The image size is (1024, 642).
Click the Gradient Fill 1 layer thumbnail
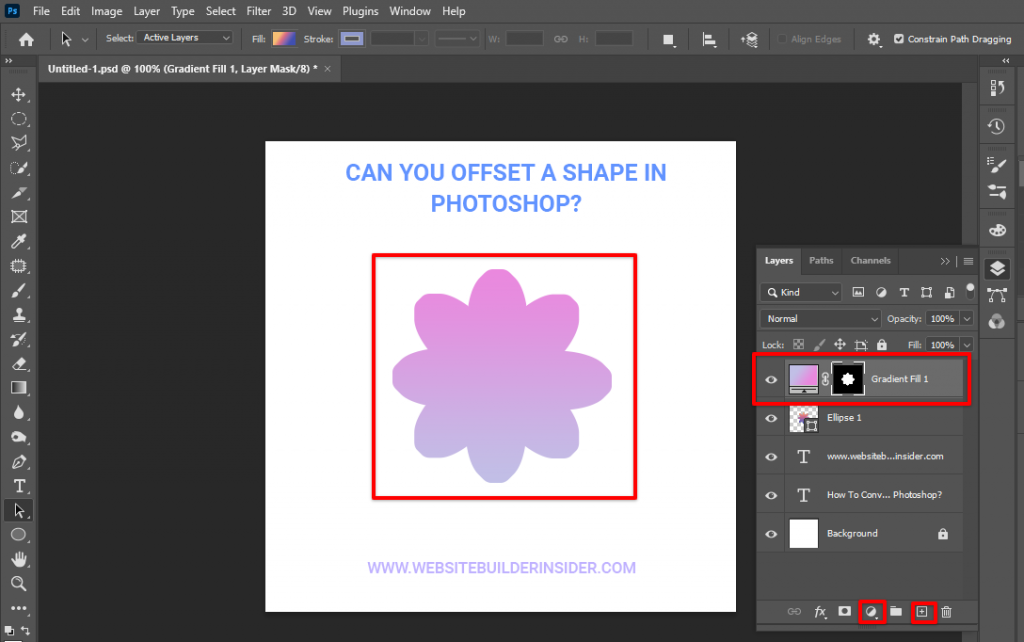pos(805,378)
